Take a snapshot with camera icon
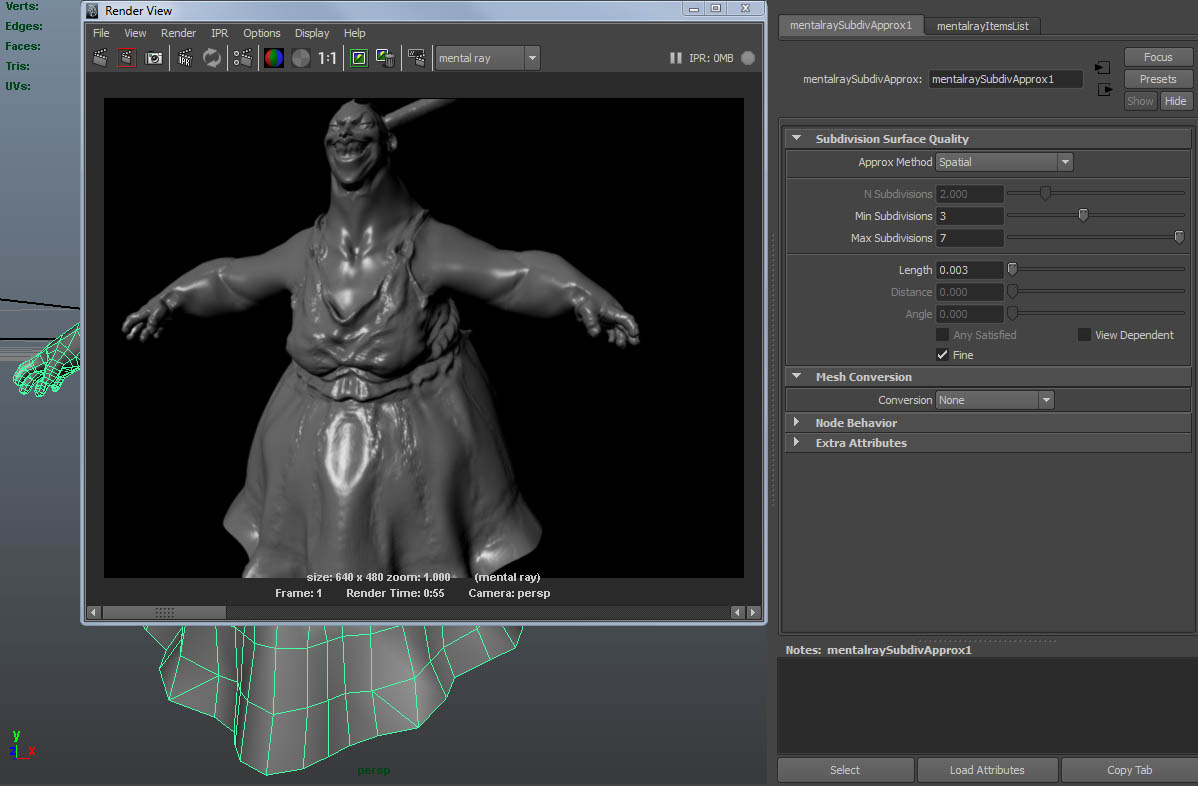 pos(154,58)
